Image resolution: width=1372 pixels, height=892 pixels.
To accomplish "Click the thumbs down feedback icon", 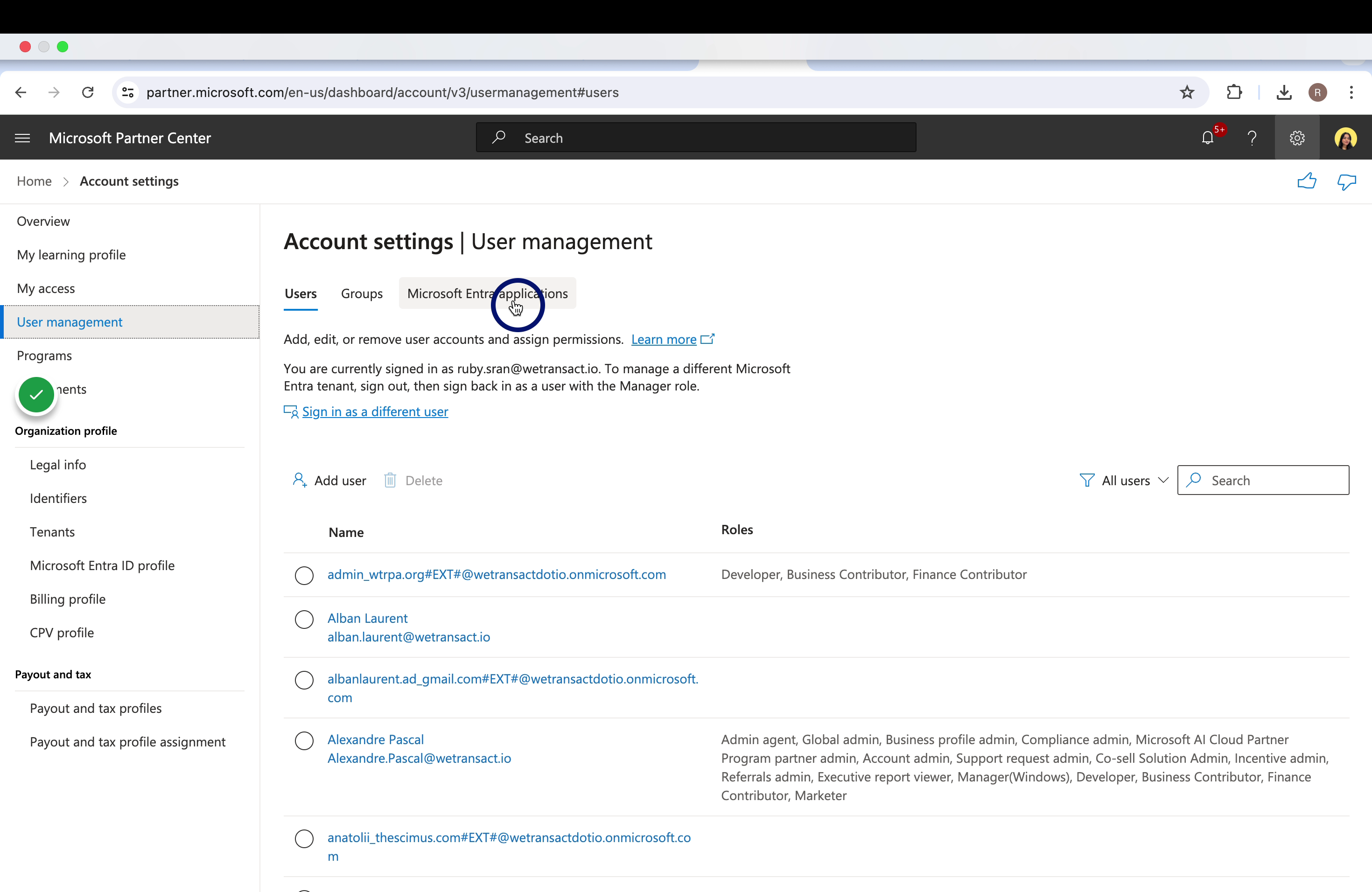I will point(1347,181).
